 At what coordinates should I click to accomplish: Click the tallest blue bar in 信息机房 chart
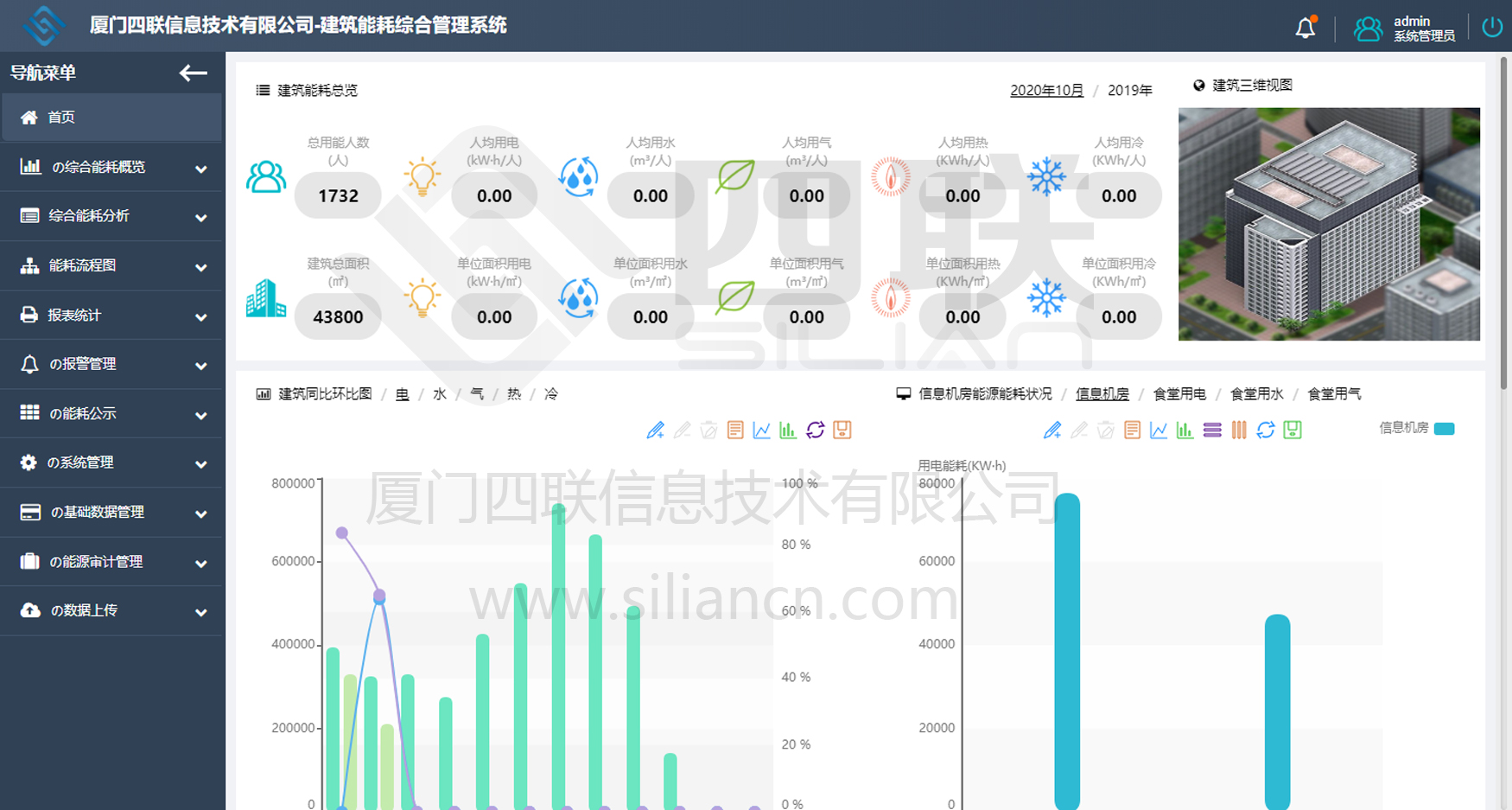coord(1067,652)
